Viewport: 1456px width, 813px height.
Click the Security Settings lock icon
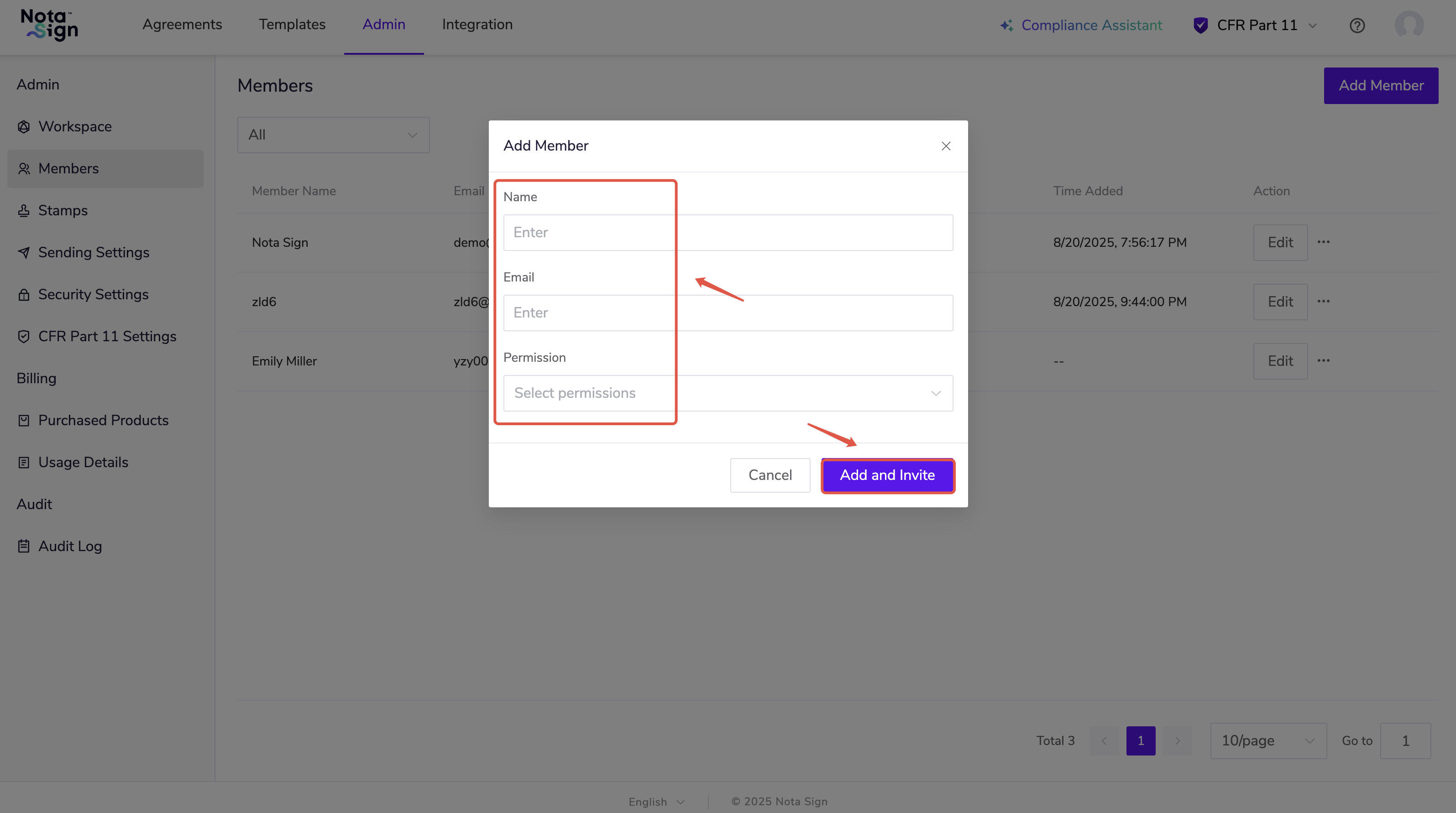point(24,294)
